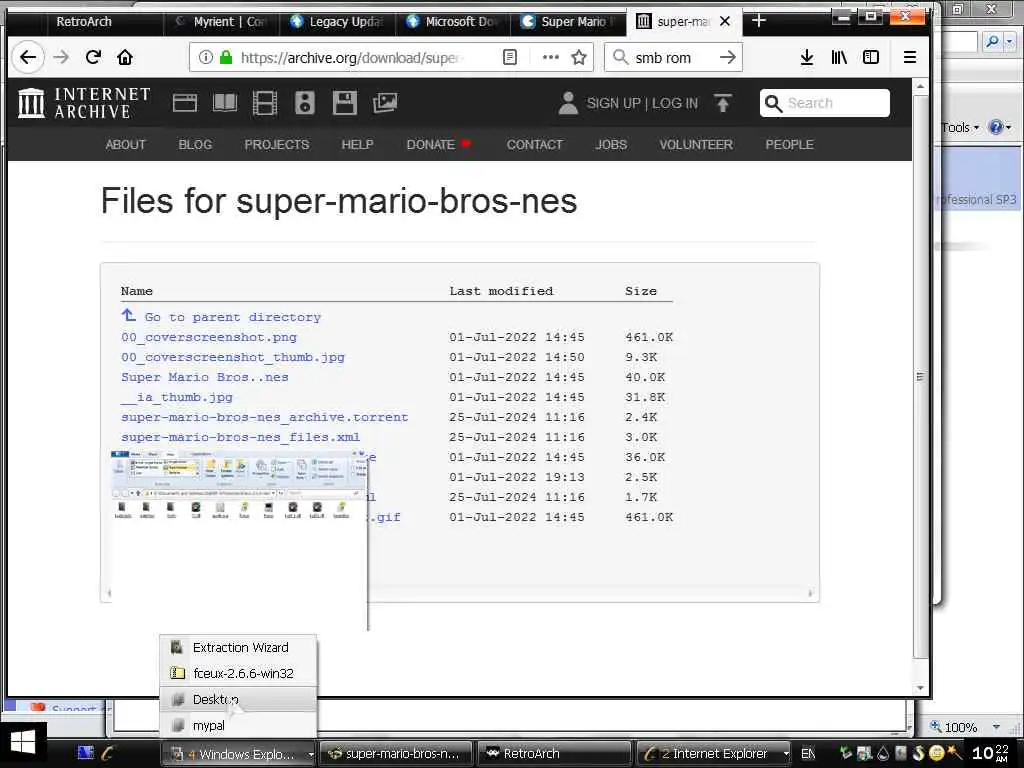
Task: Open 00_coverscreenshot_thumb.jpg link
Action: [232, 357]
